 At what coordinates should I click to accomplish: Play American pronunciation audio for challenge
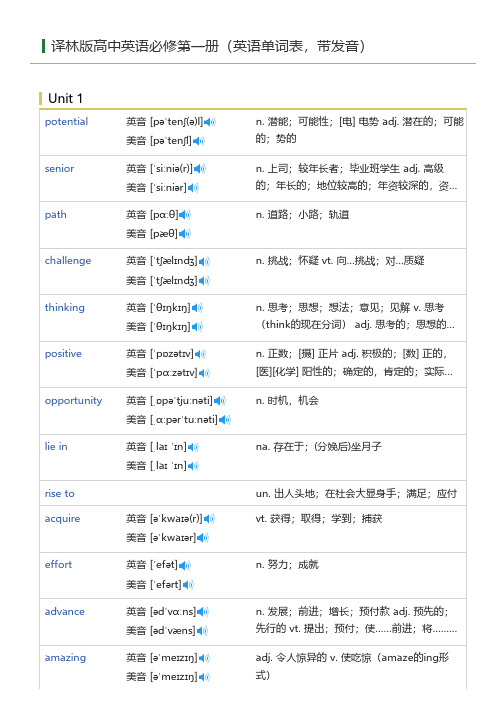204,281
